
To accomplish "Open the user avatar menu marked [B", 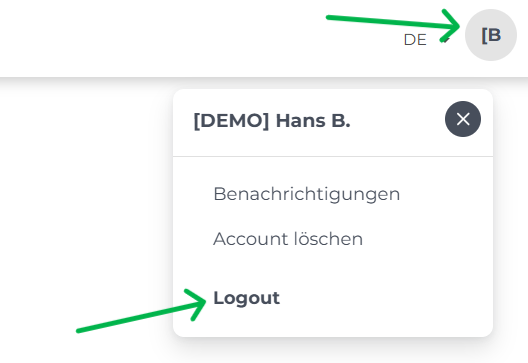I will pyautogui.click(x=491, y=35).
